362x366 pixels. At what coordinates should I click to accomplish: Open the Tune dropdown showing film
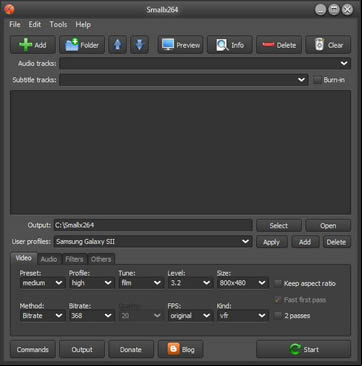coord(141,283)
